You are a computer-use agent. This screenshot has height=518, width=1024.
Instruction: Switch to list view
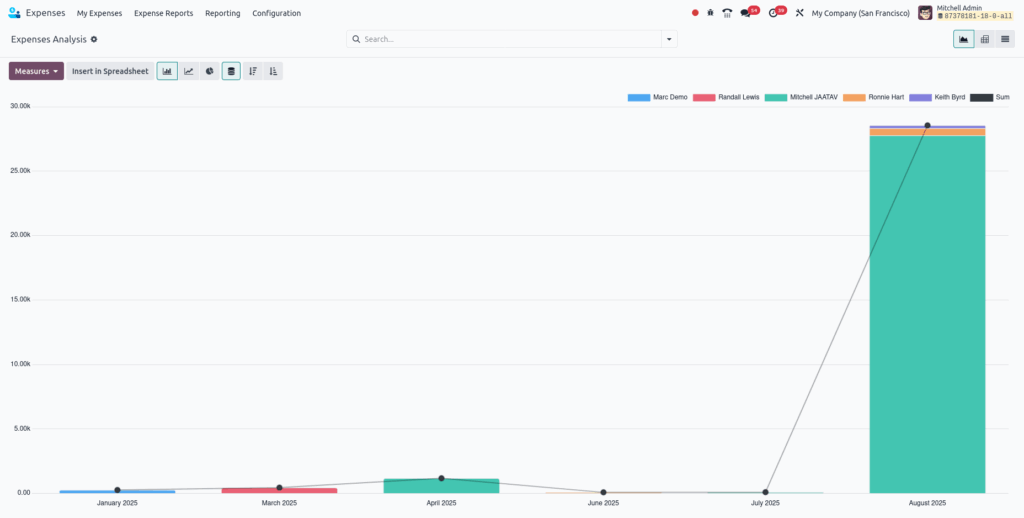[1005, 39]
